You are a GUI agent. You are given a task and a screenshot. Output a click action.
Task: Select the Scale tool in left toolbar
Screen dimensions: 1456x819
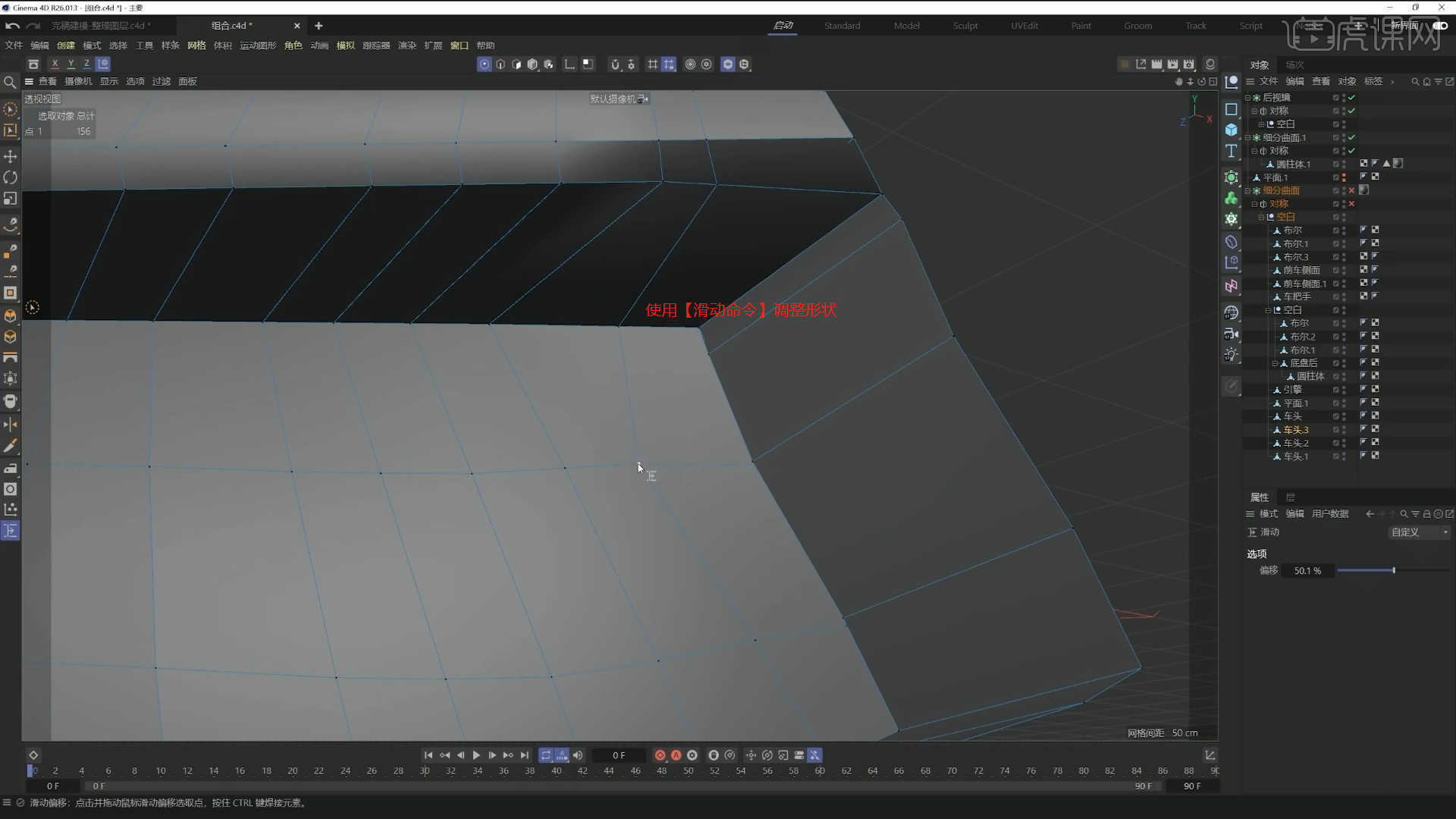pyautogui.click(x=11, y=199)
